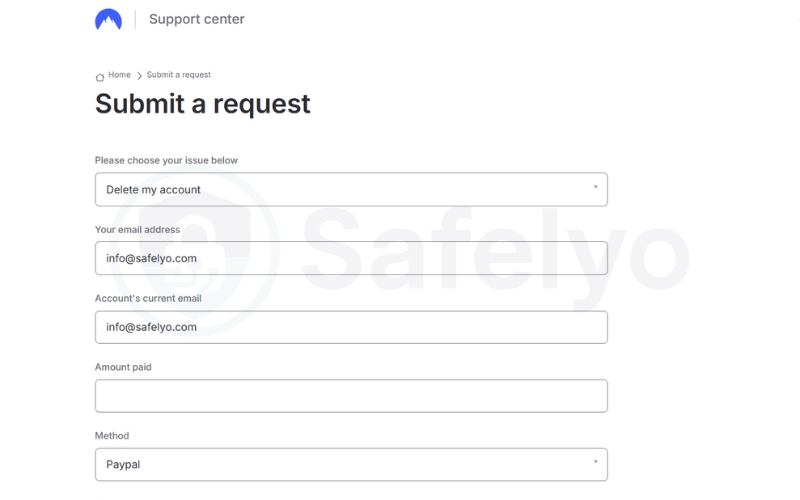Click the 'Submit a request' page heading

click(203, 104)
